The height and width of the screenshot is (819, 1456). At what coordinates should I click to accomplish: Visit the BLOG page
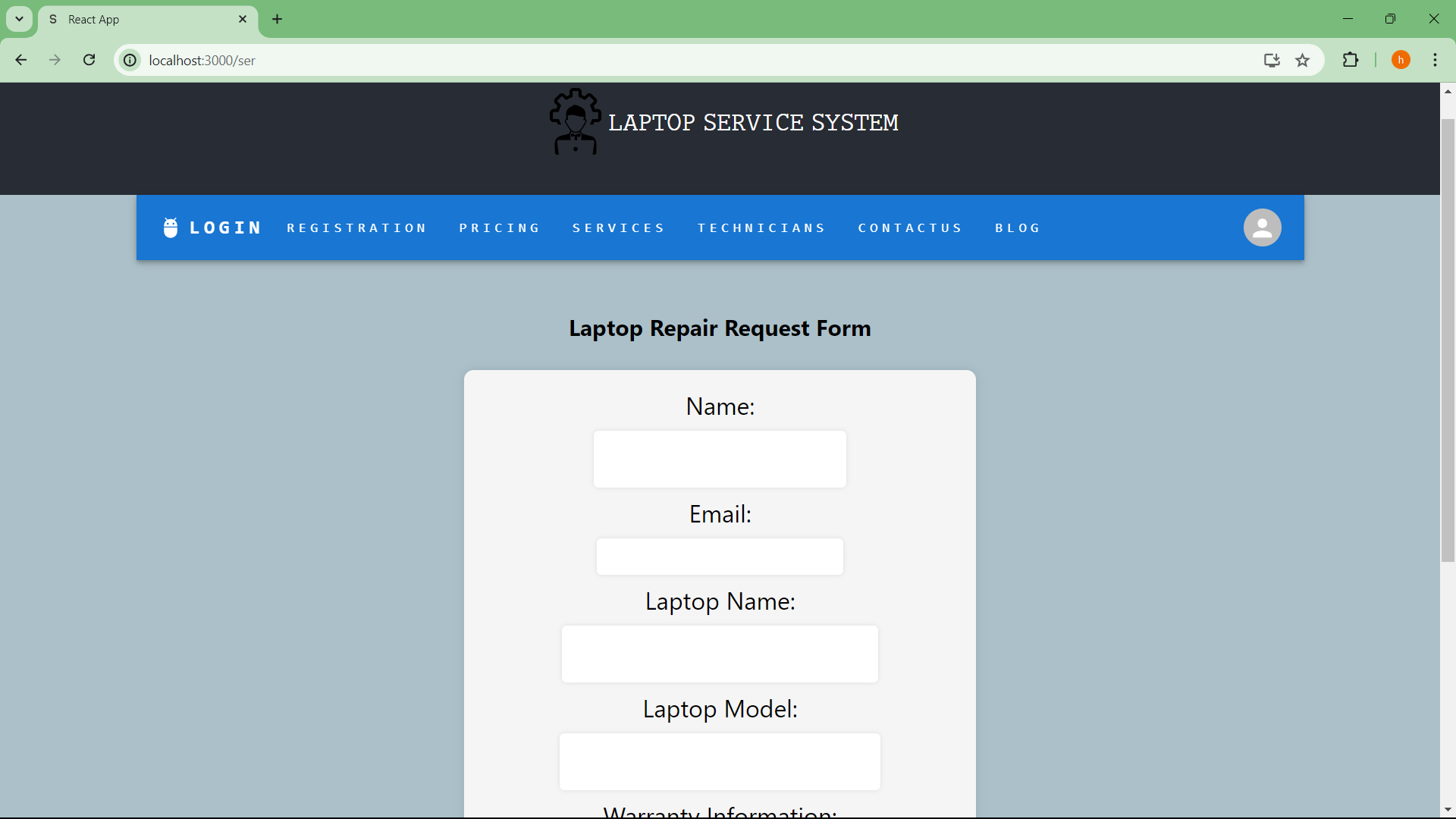(1018, 228)
